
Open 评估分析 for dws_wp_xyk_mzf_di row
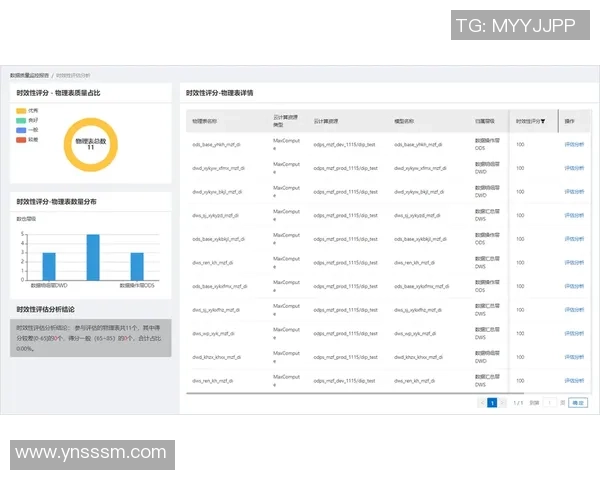[x=575, y=333]
